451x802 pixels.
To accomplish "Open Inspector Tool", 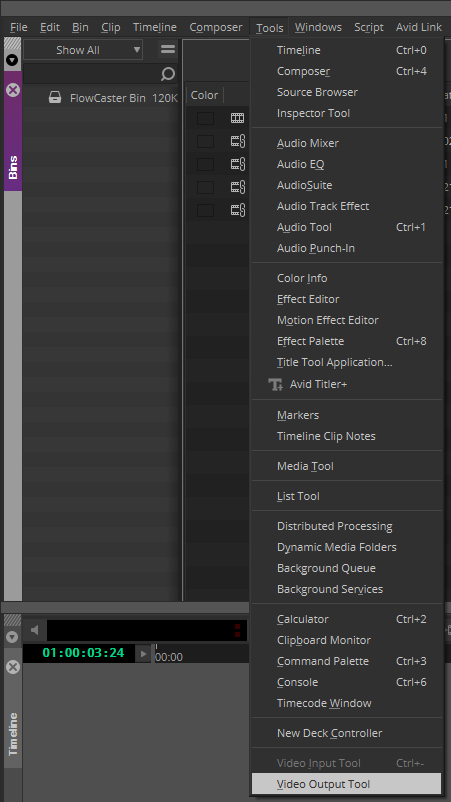I will click(x=347, y=113).
